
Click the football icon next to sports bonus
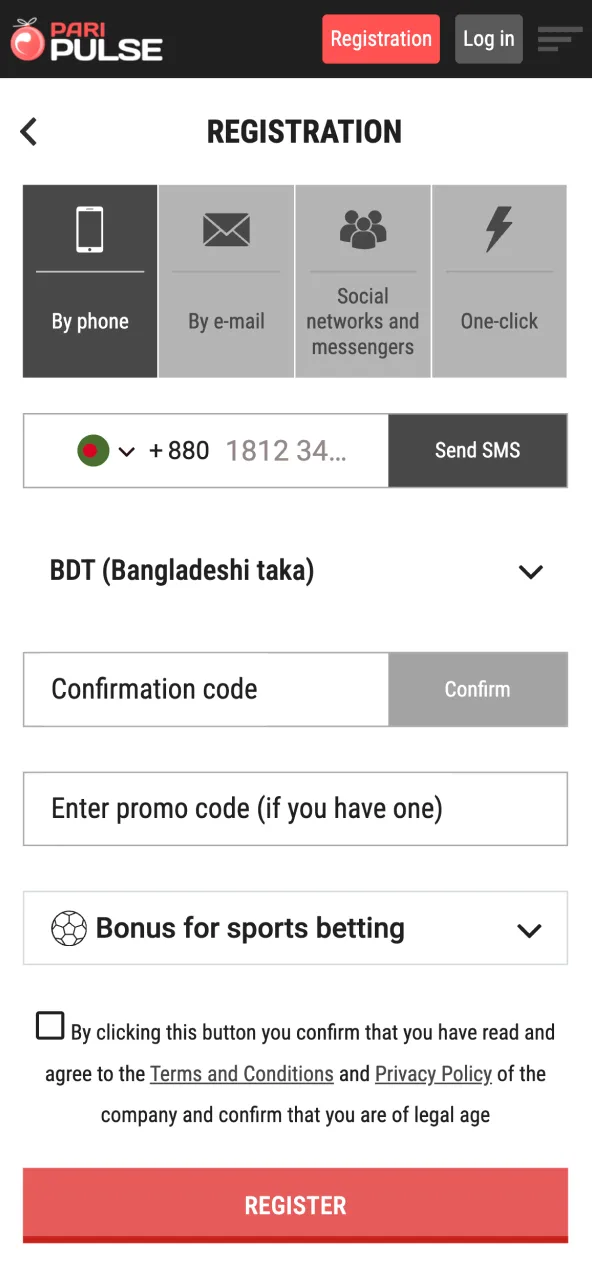[x=69, y=928]
